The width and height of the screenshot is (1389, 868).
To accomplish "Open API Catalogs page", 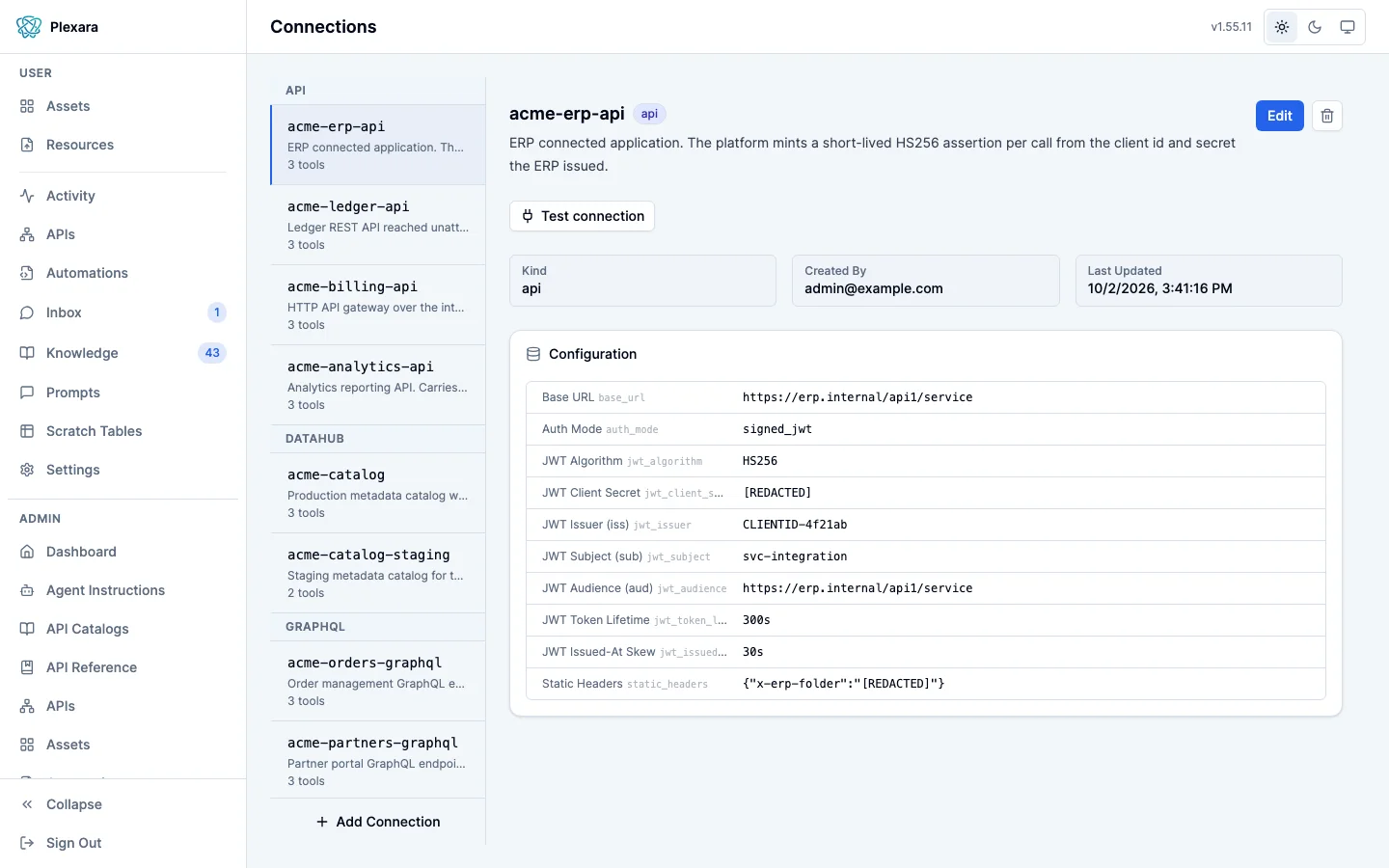I will pyautogui.click(x=123, y=629).
